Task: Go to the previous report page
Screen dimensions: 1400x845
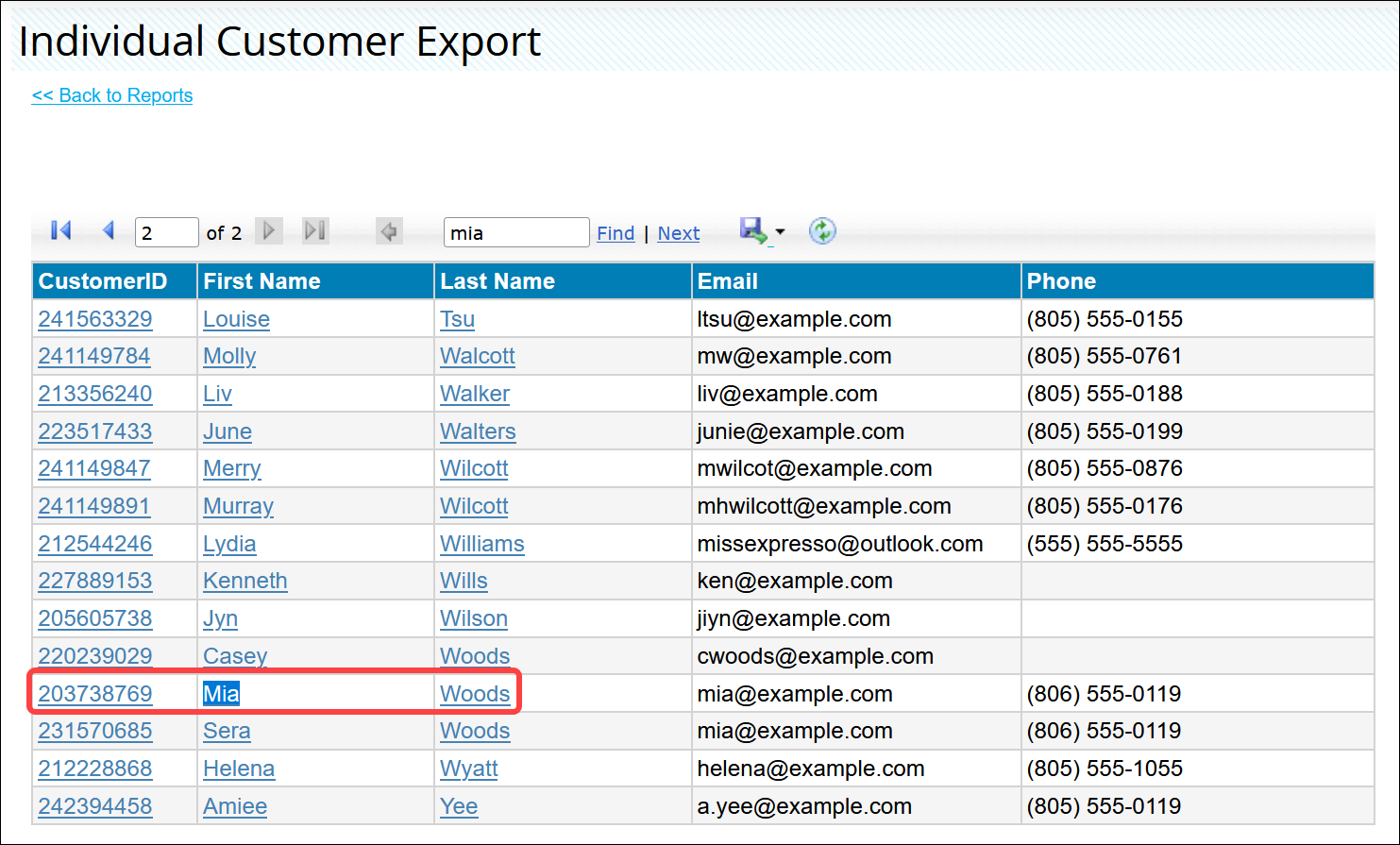Action: [x=109, y=230]
